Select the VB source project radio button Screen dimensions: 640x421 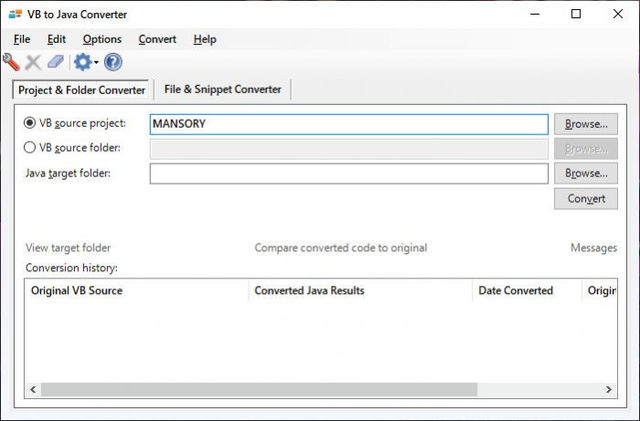click(x=30, y=124)
